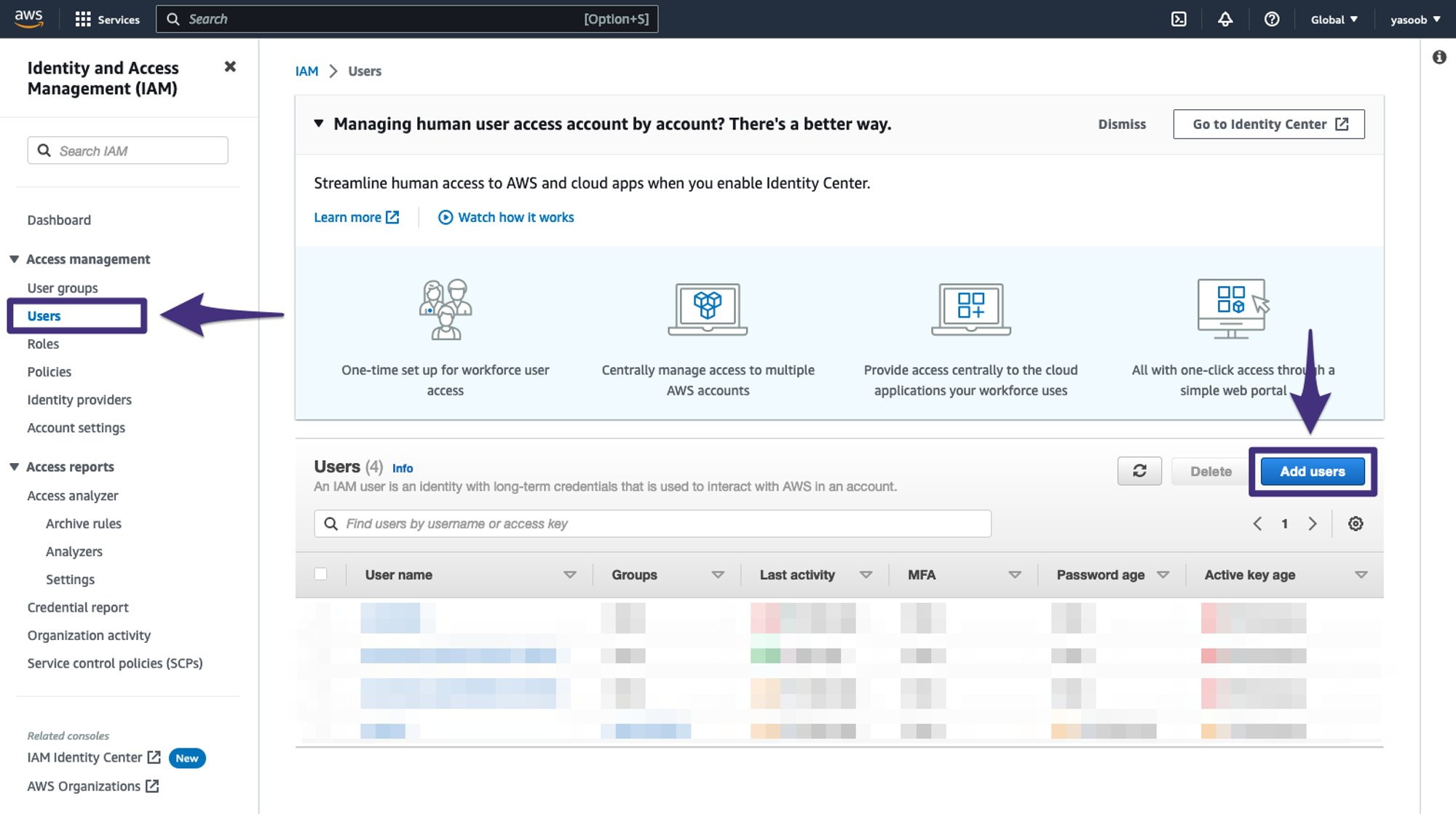This screenshot has height=814, width=1456.
Task: Open IAM Identity Center related console
Action: 94,757
